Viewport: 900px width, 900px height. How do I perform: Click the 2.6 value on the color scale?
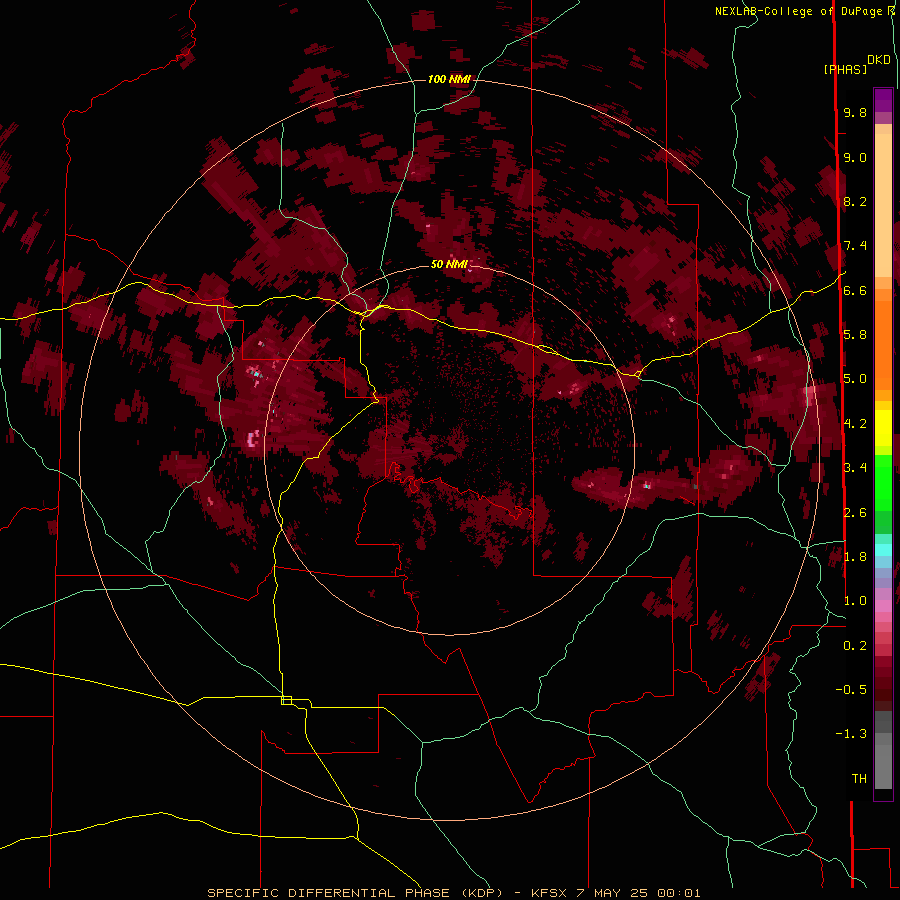(855, 512)
